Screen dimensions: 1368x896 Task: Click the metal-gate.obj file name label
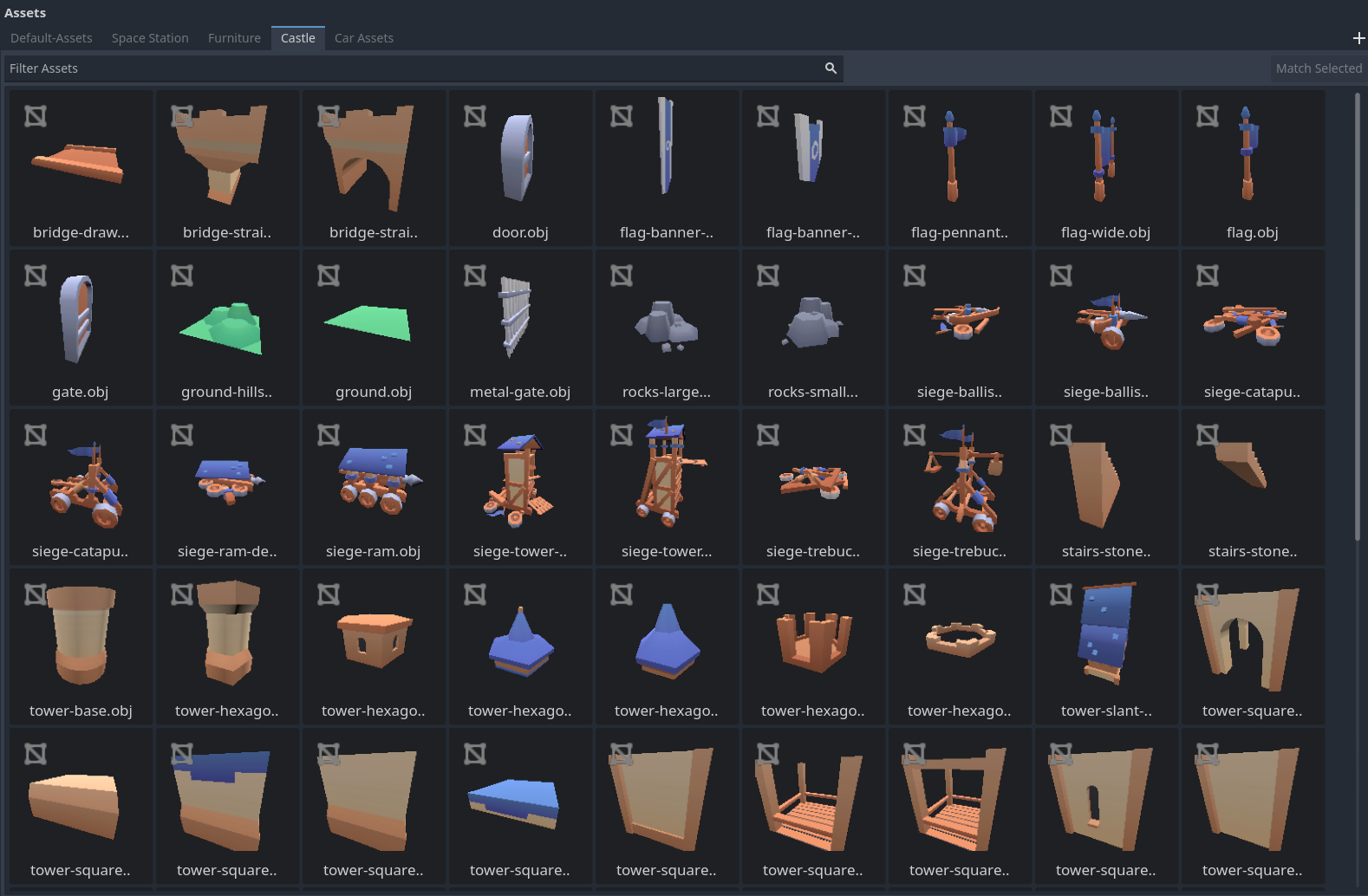pyautogui.click(x=520, y=392)
